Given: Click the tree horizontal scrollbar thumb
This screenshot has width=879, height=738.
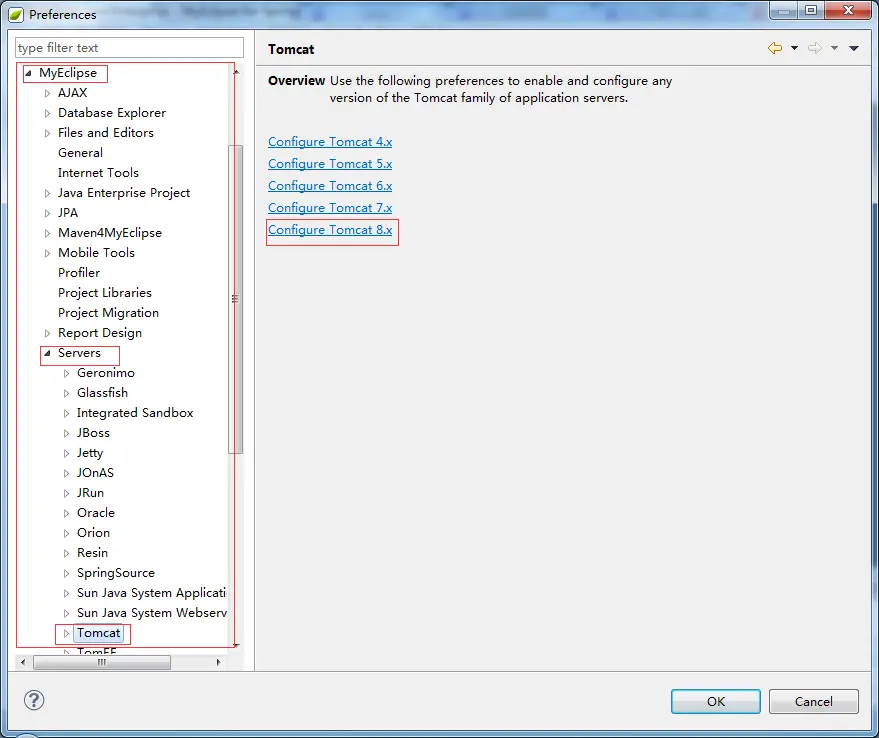Looking at the screenshot, I should point(102,662).
